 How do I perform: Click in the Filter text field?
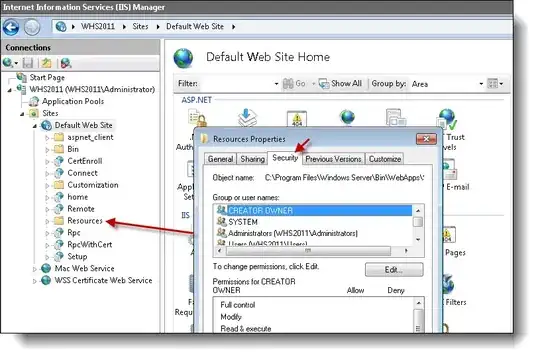point(237,84)
